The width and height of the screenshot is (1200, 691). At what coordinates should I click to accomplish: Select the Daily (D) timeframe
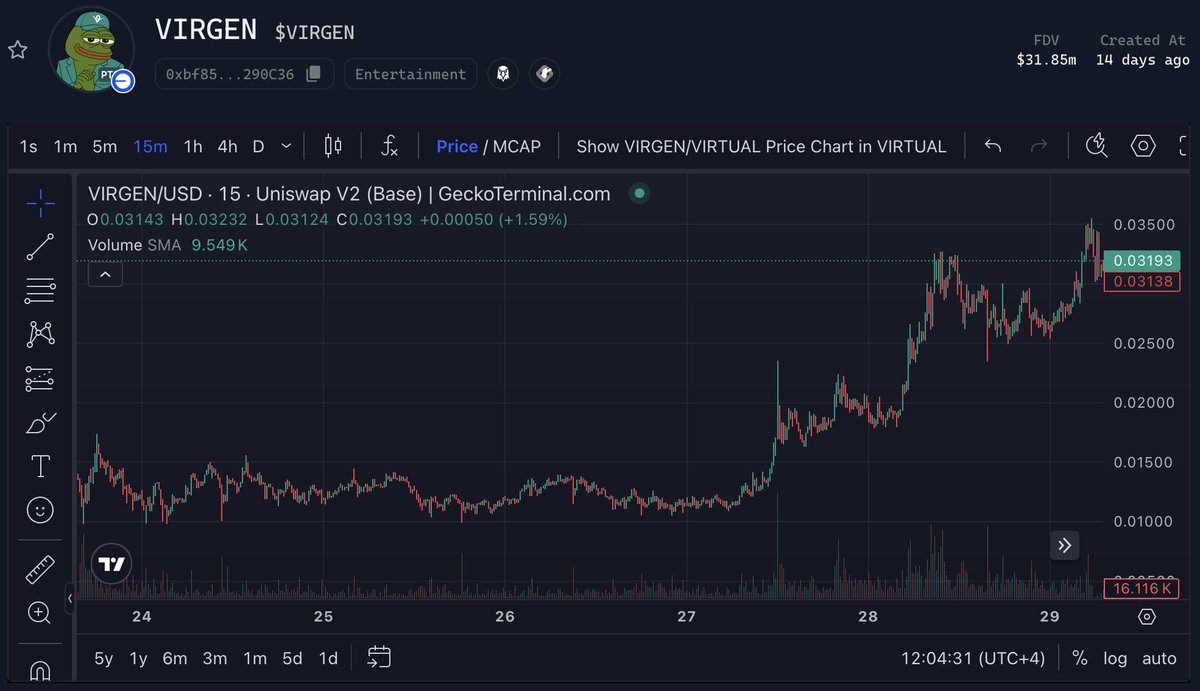tap(257, 146)
